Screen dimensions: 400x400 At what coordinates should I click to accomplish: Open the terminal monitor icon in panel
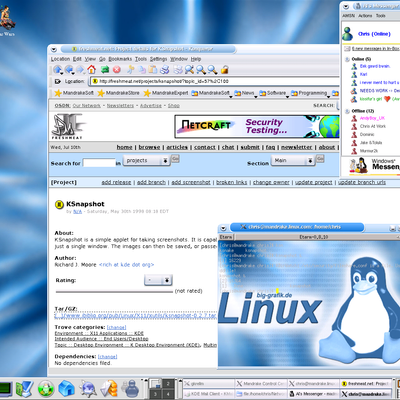click(x=5, y=389)
